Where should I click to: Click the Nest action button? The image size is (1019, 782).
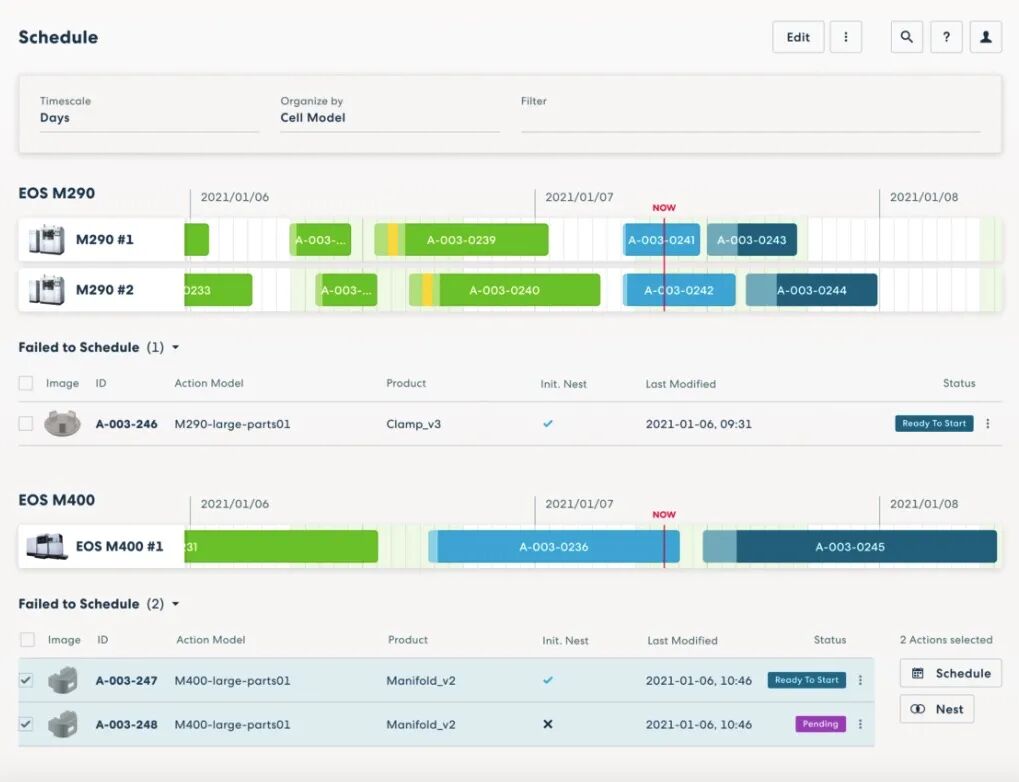(936, 709)
